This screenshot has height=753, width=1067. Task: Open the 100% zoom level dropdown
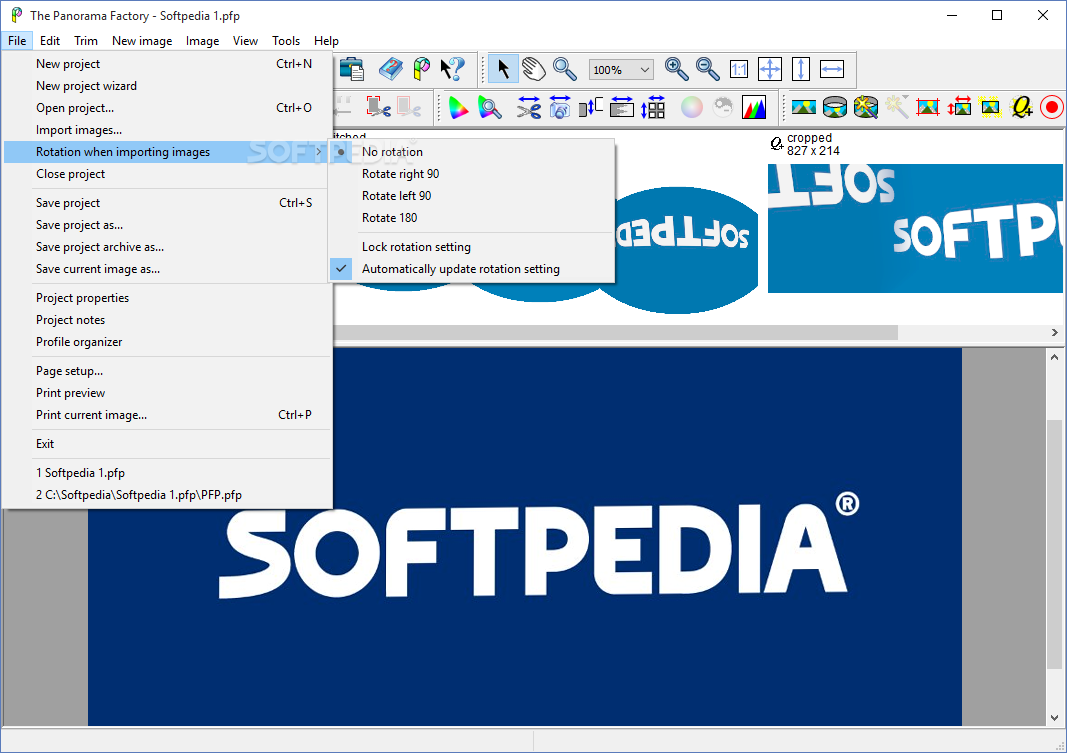pyautogui.click(x=621, y=69)
